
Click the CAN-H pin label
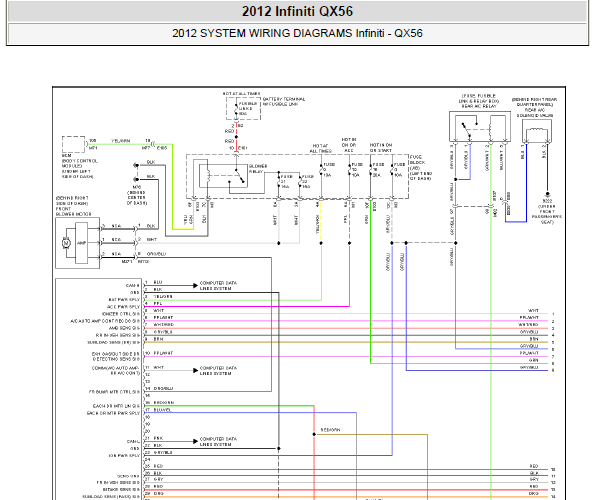click(x=133, y=285)
